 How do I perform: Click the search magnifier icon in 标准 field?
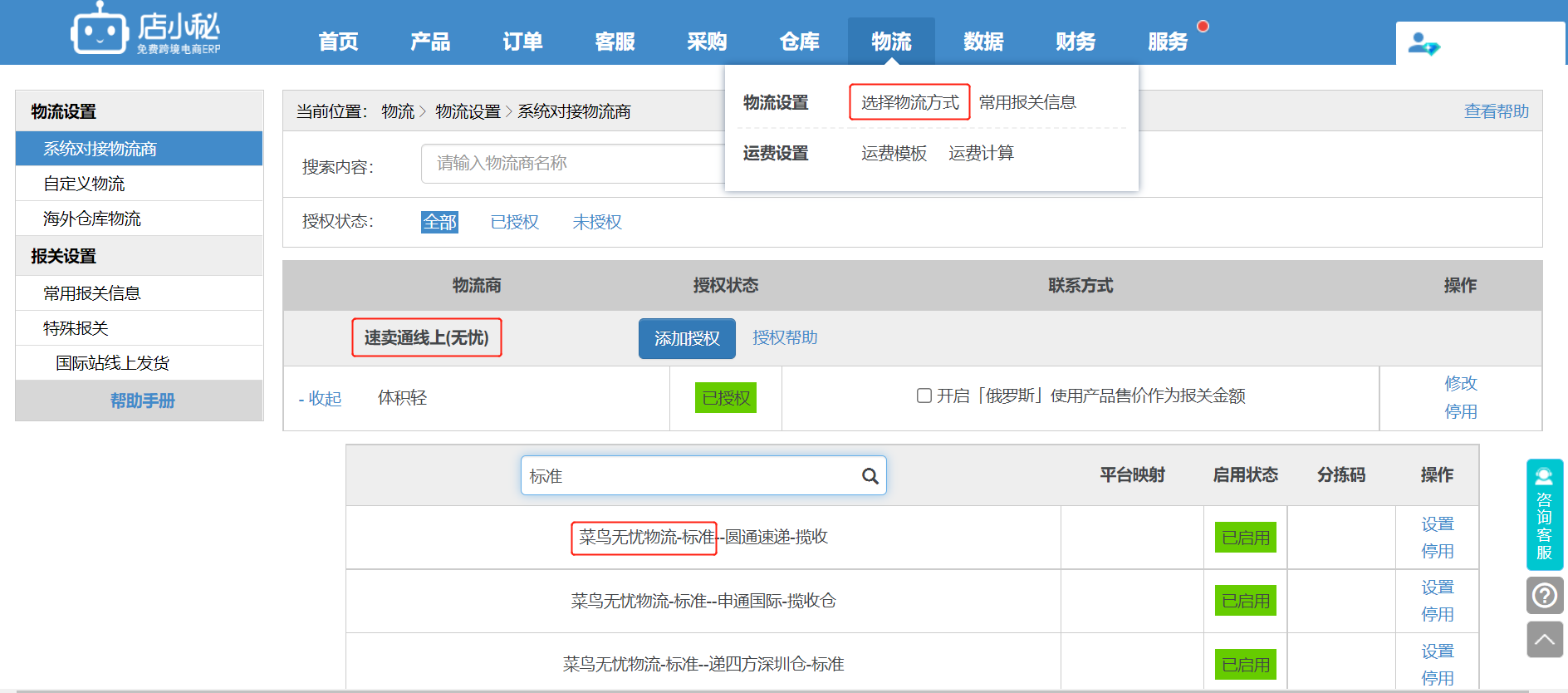[x=870, y=476]
